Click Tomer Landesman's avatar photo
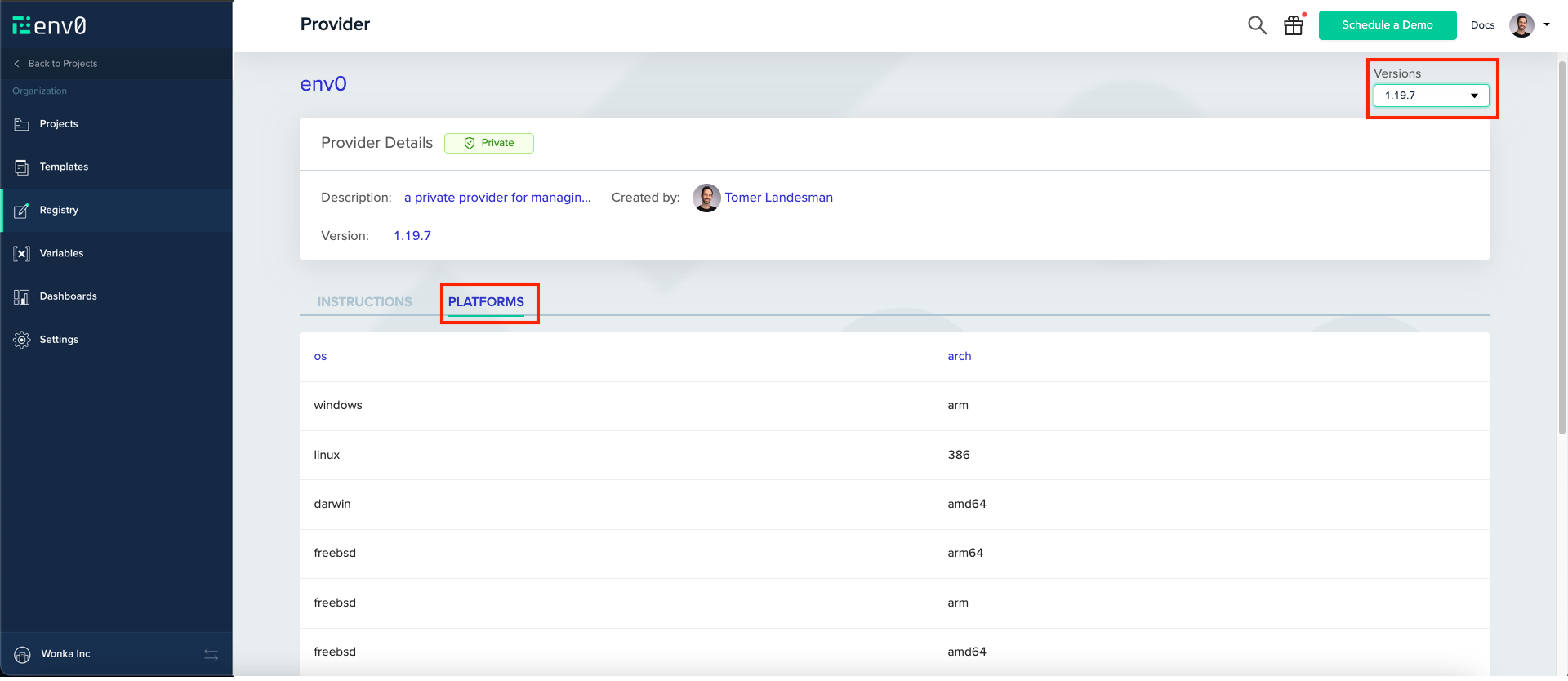Screen dimensions: 1568x681 [x=706, y=198]
